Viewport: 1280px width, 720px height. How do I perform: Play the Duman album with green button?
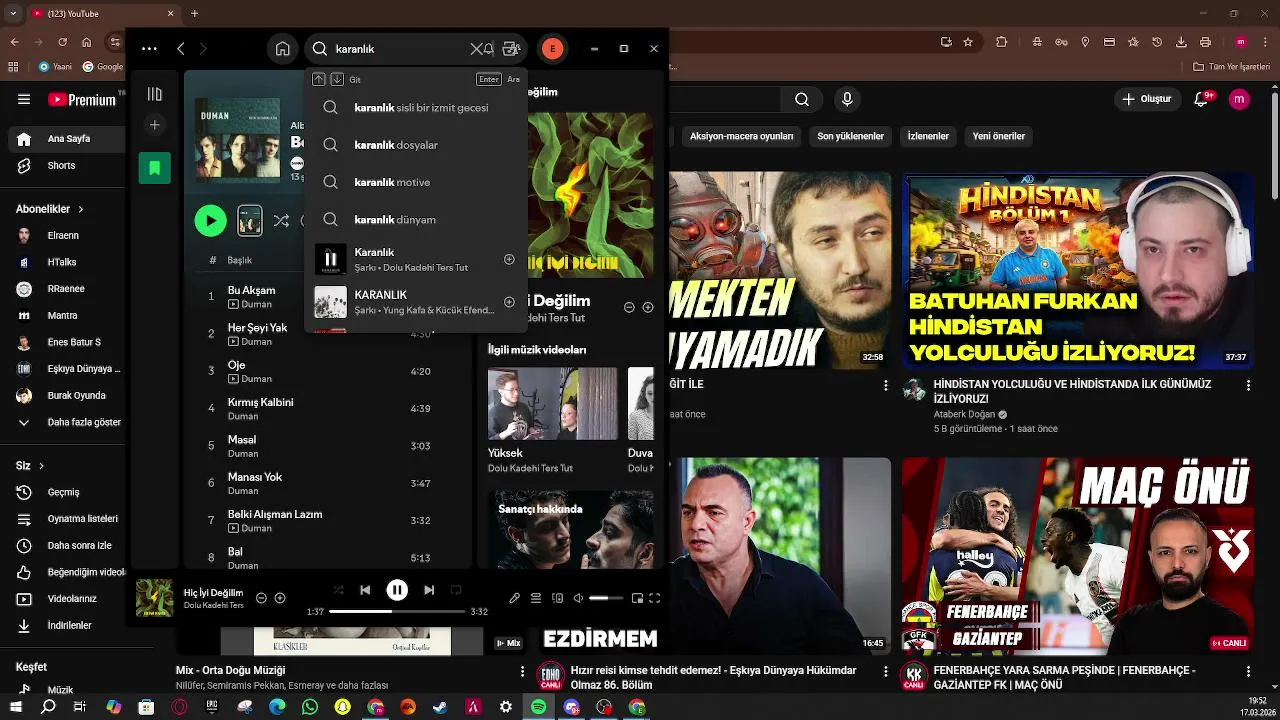pos(210,220)
